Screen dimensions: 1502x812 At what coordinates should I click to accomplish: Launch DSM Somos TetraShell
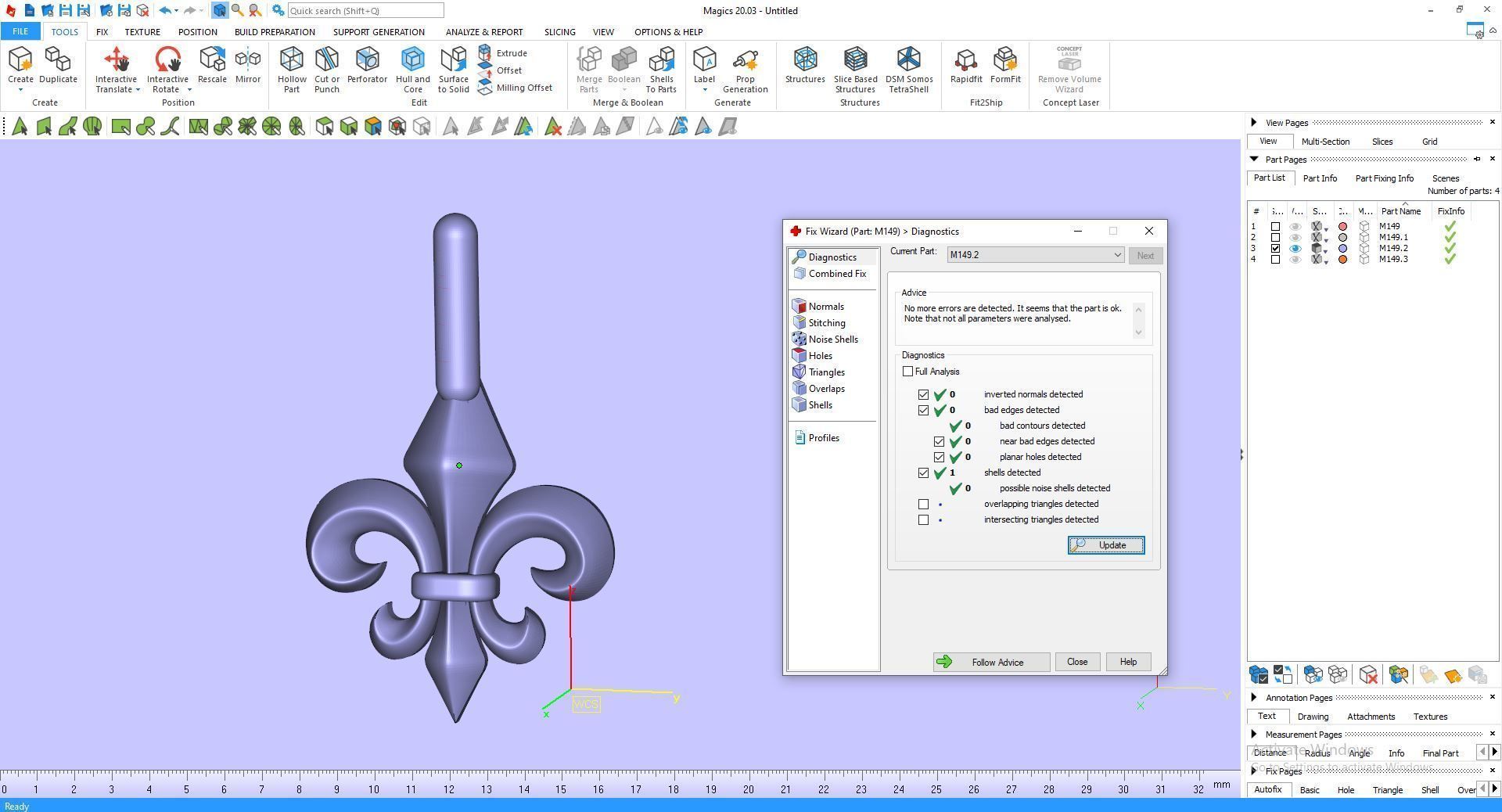coord(909,70)
